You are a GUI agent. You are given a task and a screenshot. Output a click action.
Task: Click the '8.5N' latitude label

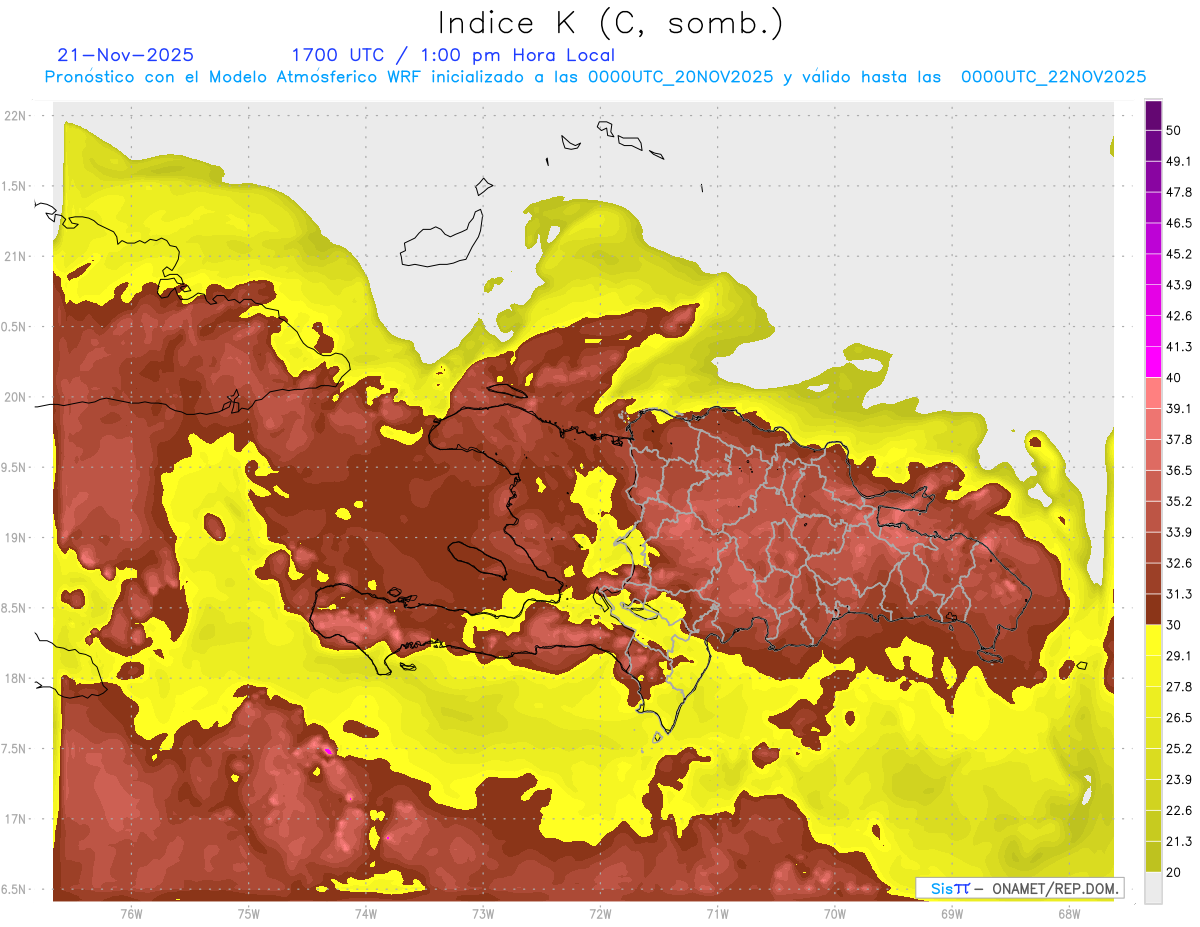15,608
